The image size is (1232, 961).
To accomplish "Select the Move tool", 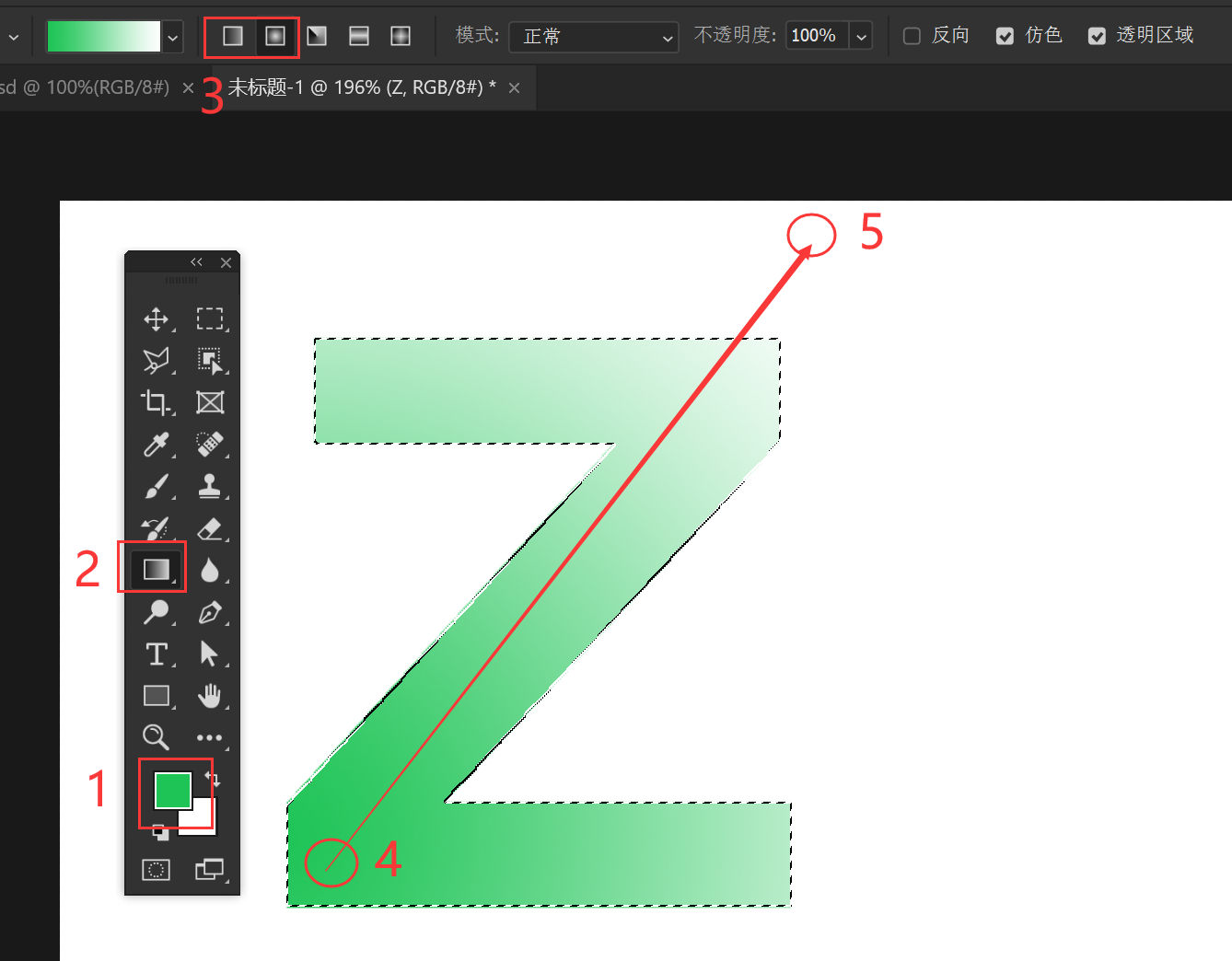I will click(x=157, y=319).
